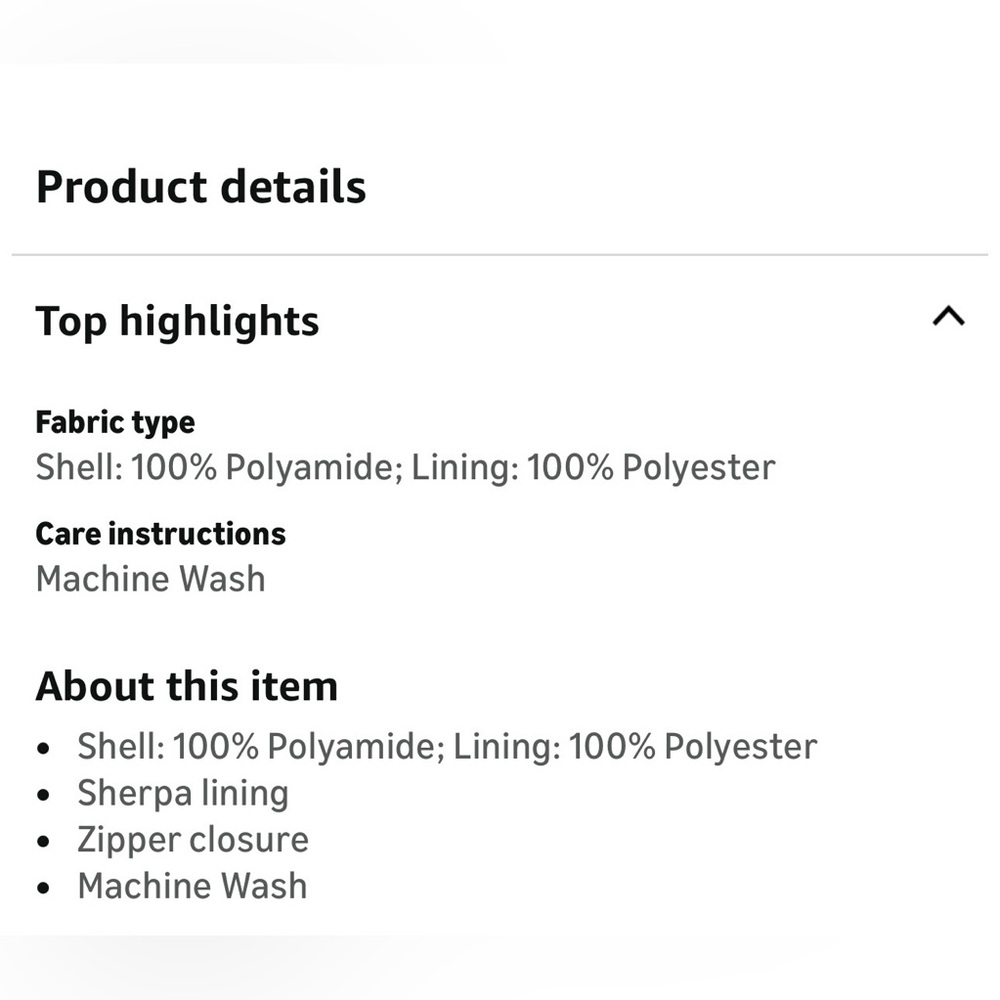Click the Fabric type label
This screenshot has width=1000, height=1000.
pos(115,422)
